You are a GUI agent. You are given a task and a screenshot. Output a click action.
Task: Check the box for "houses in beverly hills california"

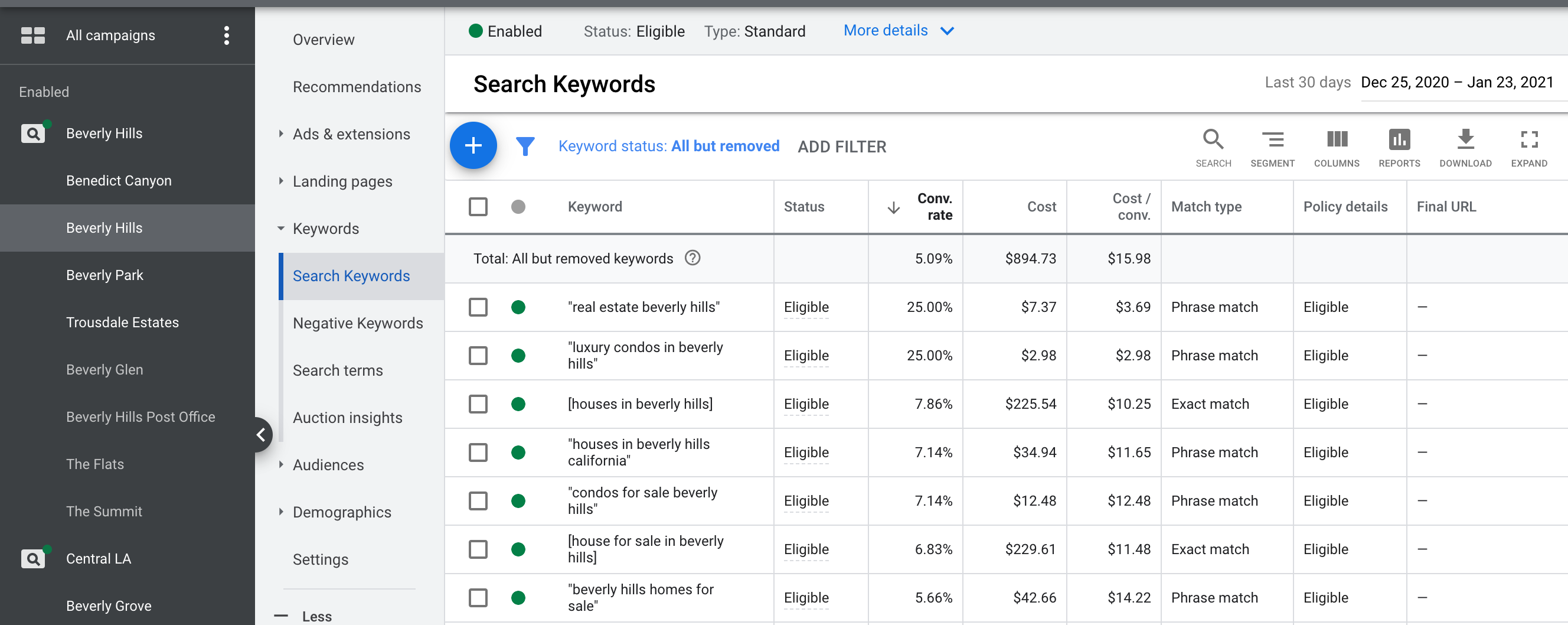coord(478,452)
